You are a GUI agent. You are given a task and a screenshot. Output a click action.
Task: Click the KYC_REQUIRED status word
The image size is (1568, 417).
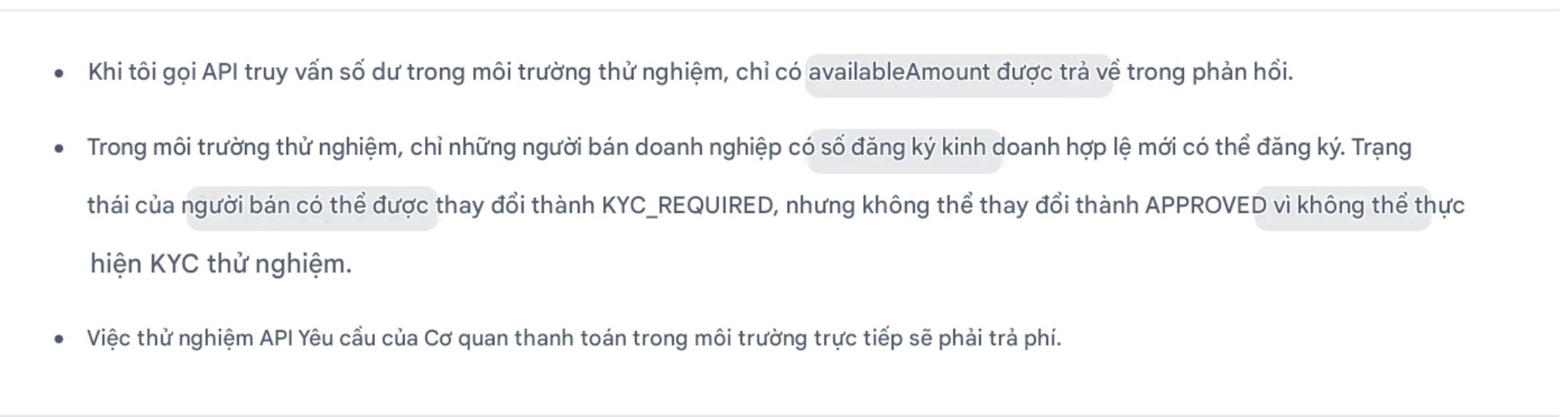click(687, 206)
